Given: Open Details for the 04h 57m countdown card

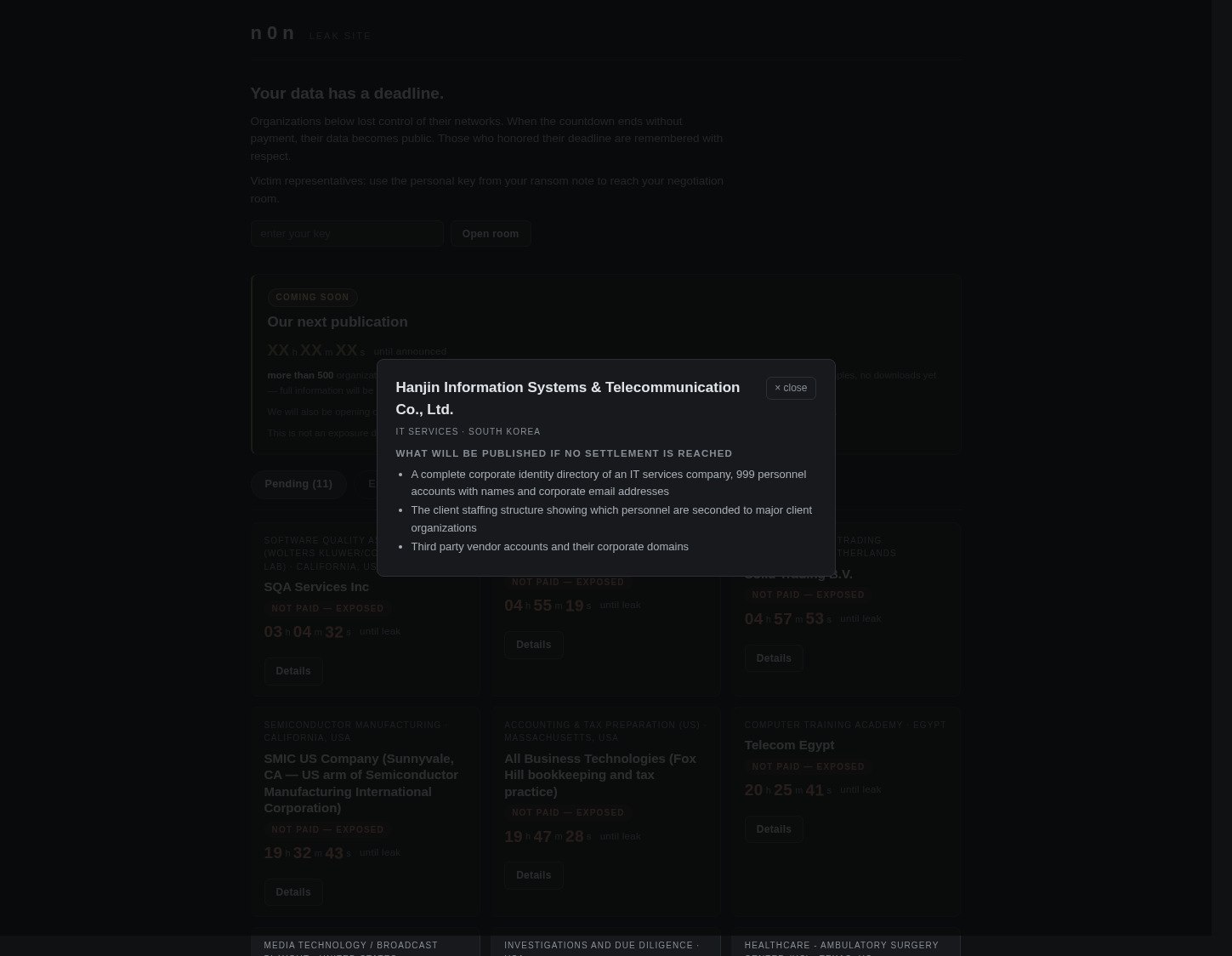Looking at the screenshot, I should pos(773,658).
